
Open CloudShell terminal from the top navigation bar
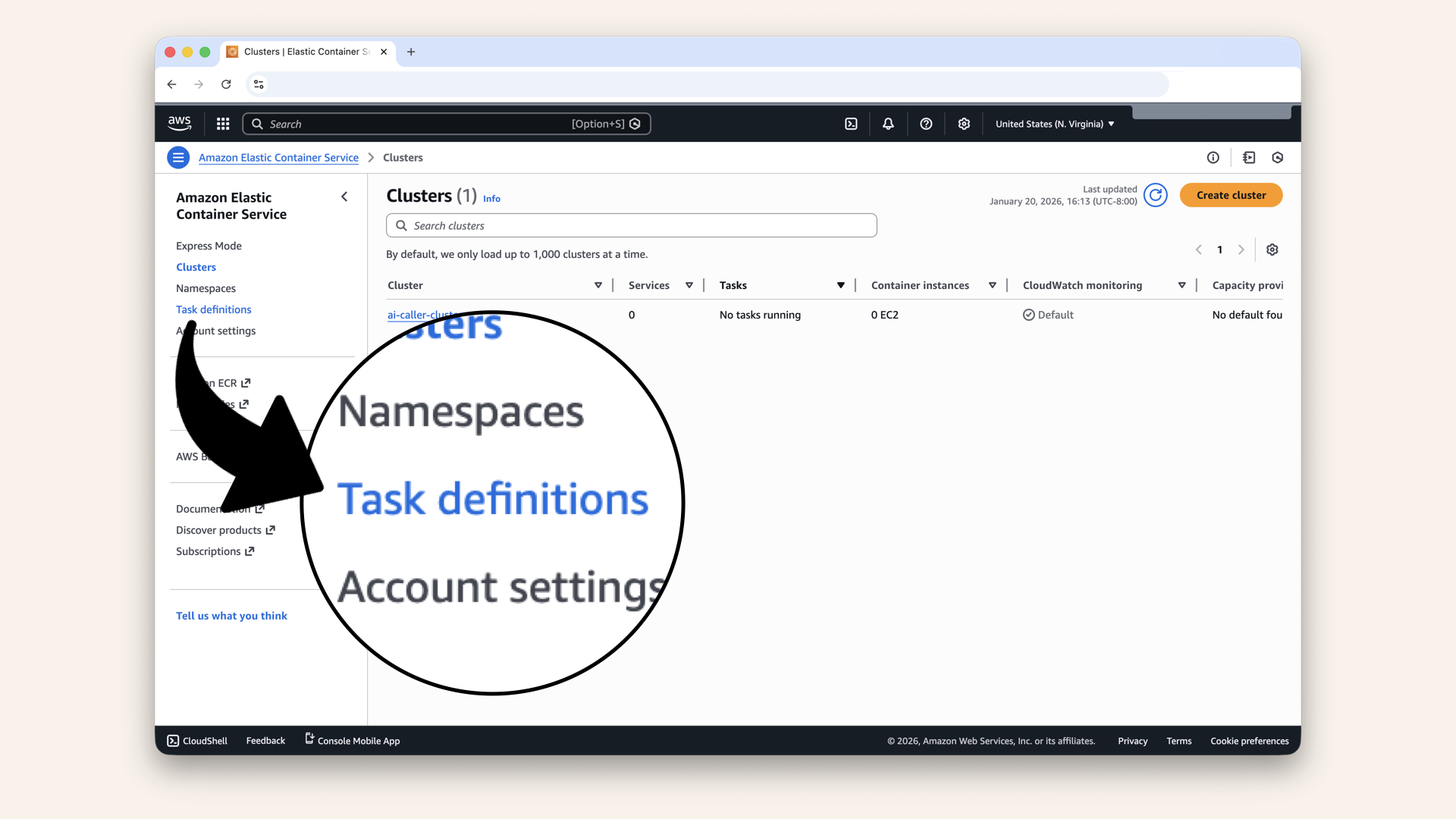(851, 124)
